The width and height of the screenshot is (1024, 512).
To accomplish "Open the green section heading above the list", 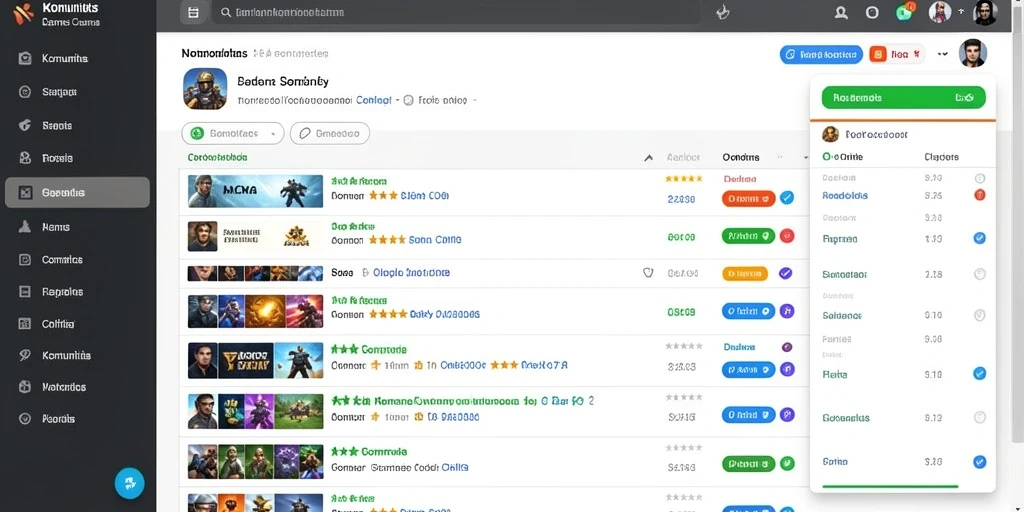I will (217, 157).
